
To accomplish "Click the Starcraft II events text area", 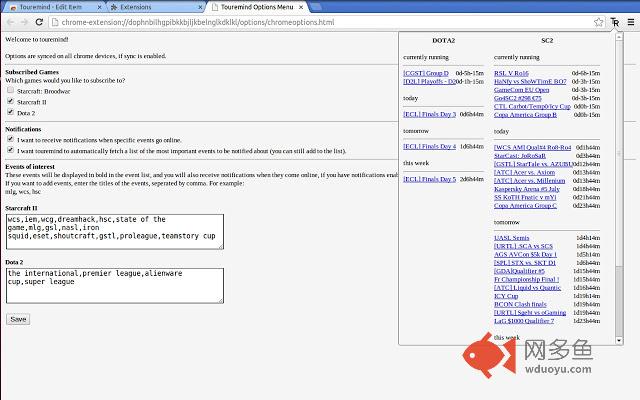I will click(x=115, y=231).
